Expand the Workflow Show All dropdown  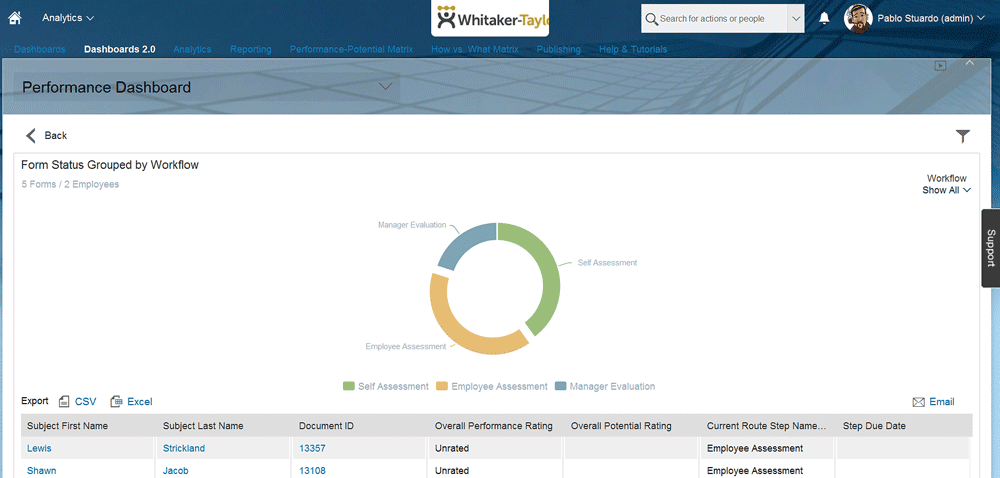click(x=946, y=190)
